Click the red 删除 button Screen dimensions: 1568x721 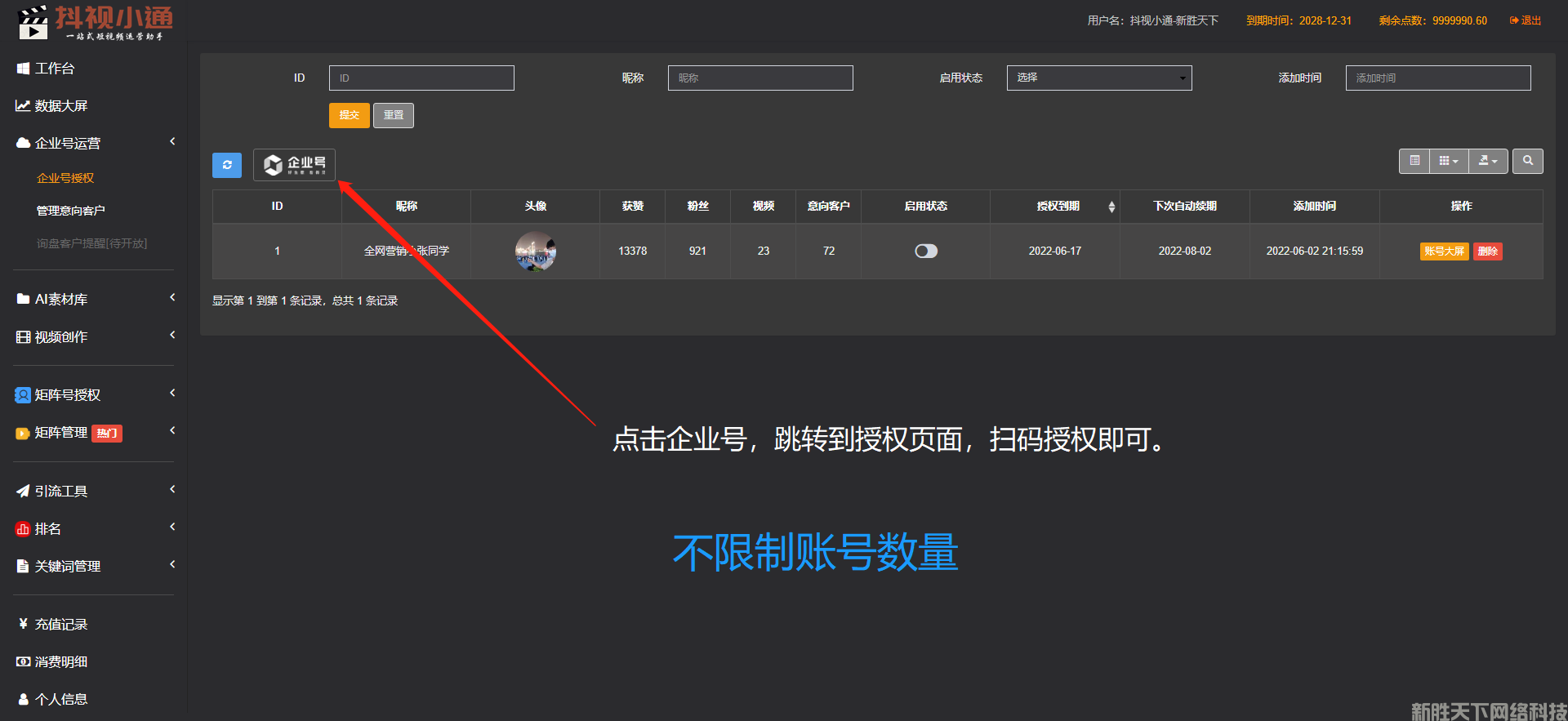click(1487, 251)
